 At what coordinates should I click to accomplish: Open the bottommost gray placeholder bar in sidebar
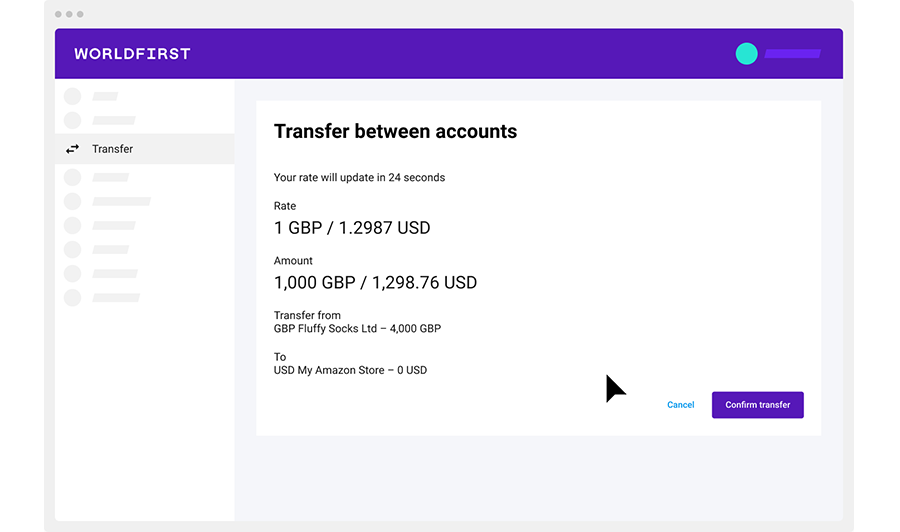[117, 298]
